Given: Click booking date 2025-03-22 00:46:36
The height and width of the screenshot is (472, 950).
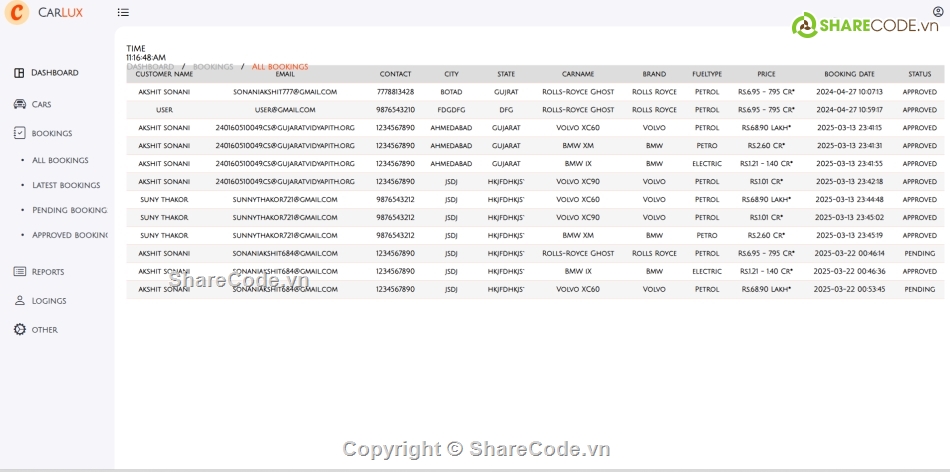Looking at the screenshot, I should point(849,271).
